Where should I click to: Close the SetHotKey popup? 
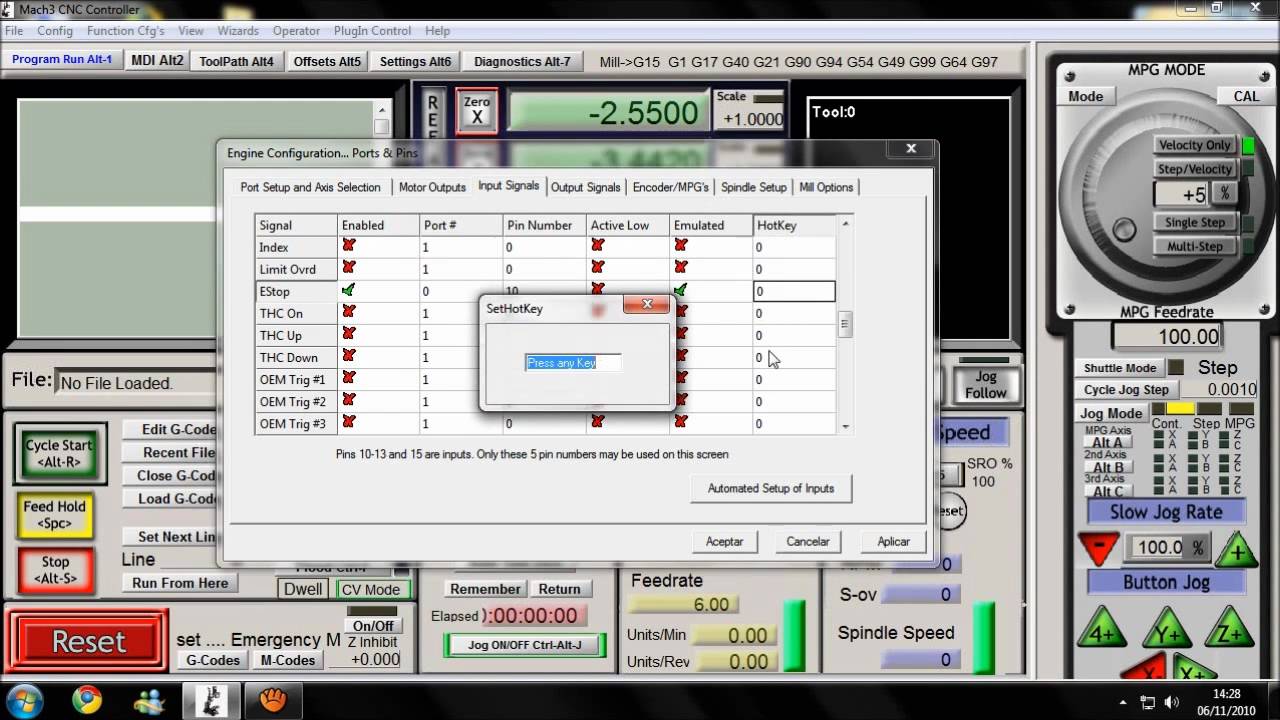point(647,304)
